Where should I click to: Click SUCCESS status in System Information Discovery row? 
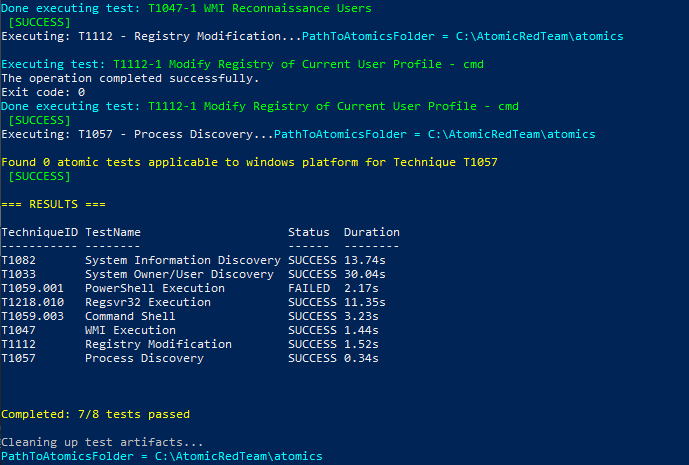[x=312, y=260]
